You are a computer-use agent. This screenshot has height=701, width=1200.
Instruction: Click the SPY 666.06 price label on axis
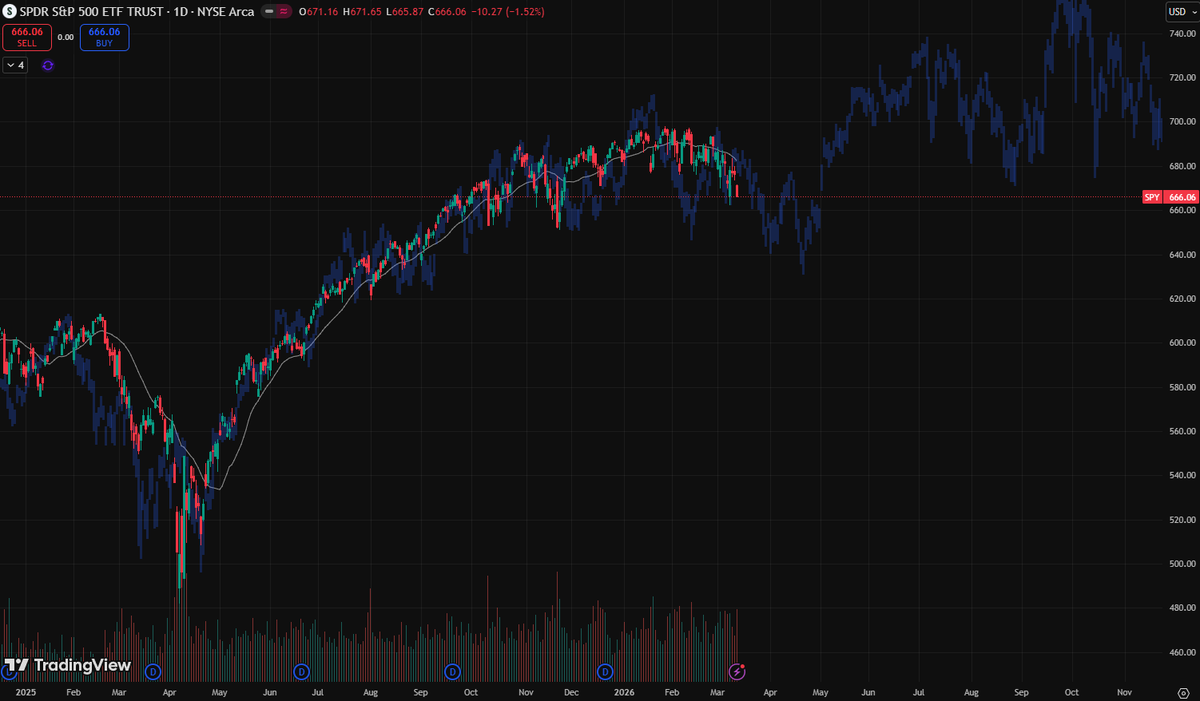click(x=1170, y=197)
